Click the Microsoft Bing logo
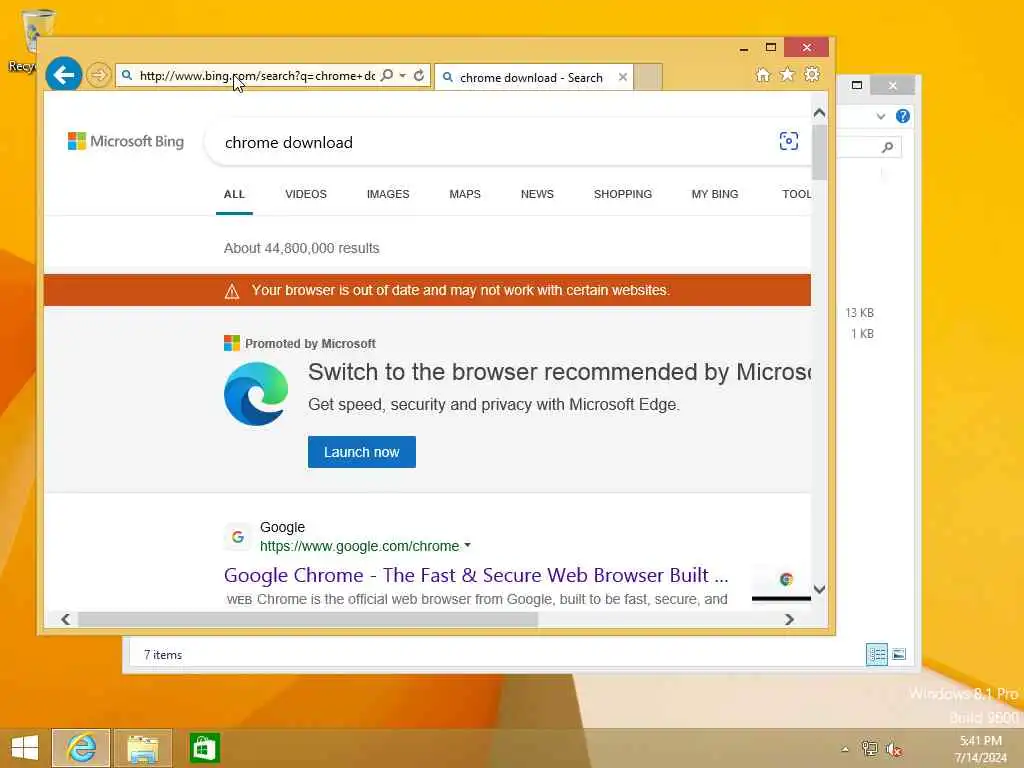The width and height of the screenshot is (1024, 768). [x=126, y=141]
